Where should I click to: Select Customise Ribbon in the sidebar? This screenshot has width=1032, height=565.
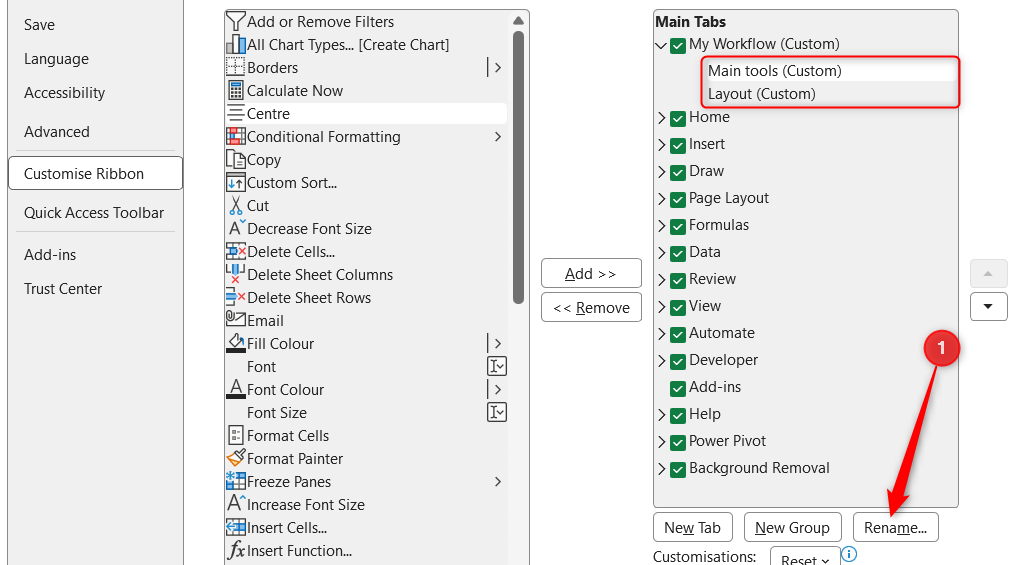point(95,173)
